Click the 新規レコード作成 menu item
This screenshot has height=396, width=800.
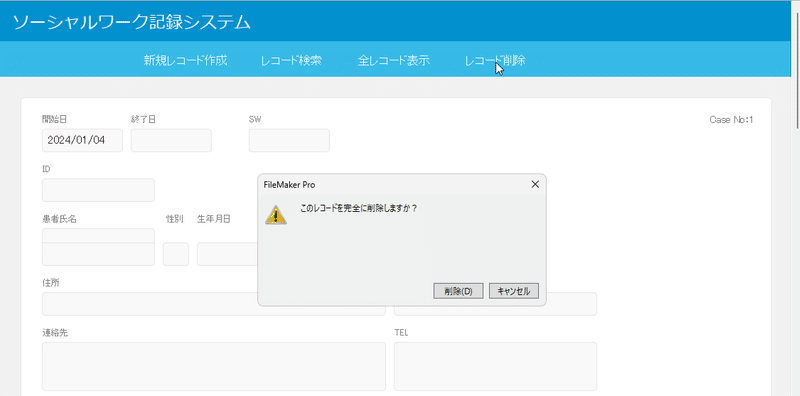coord(185,61)
